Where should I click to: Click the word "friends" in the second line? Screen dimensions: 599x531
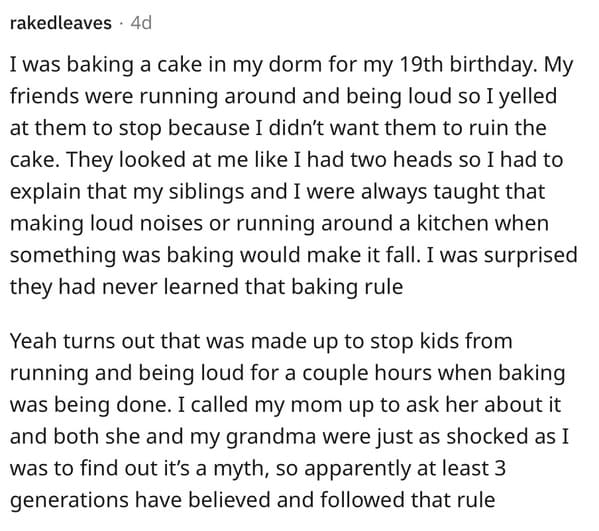pos(44,97)
